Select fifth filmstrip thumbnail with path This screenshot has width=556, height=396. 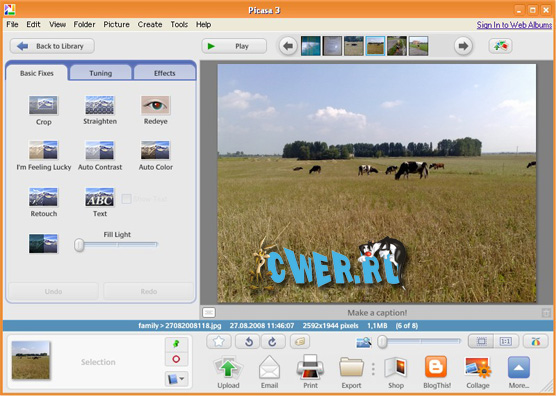(x=397, y=46)
